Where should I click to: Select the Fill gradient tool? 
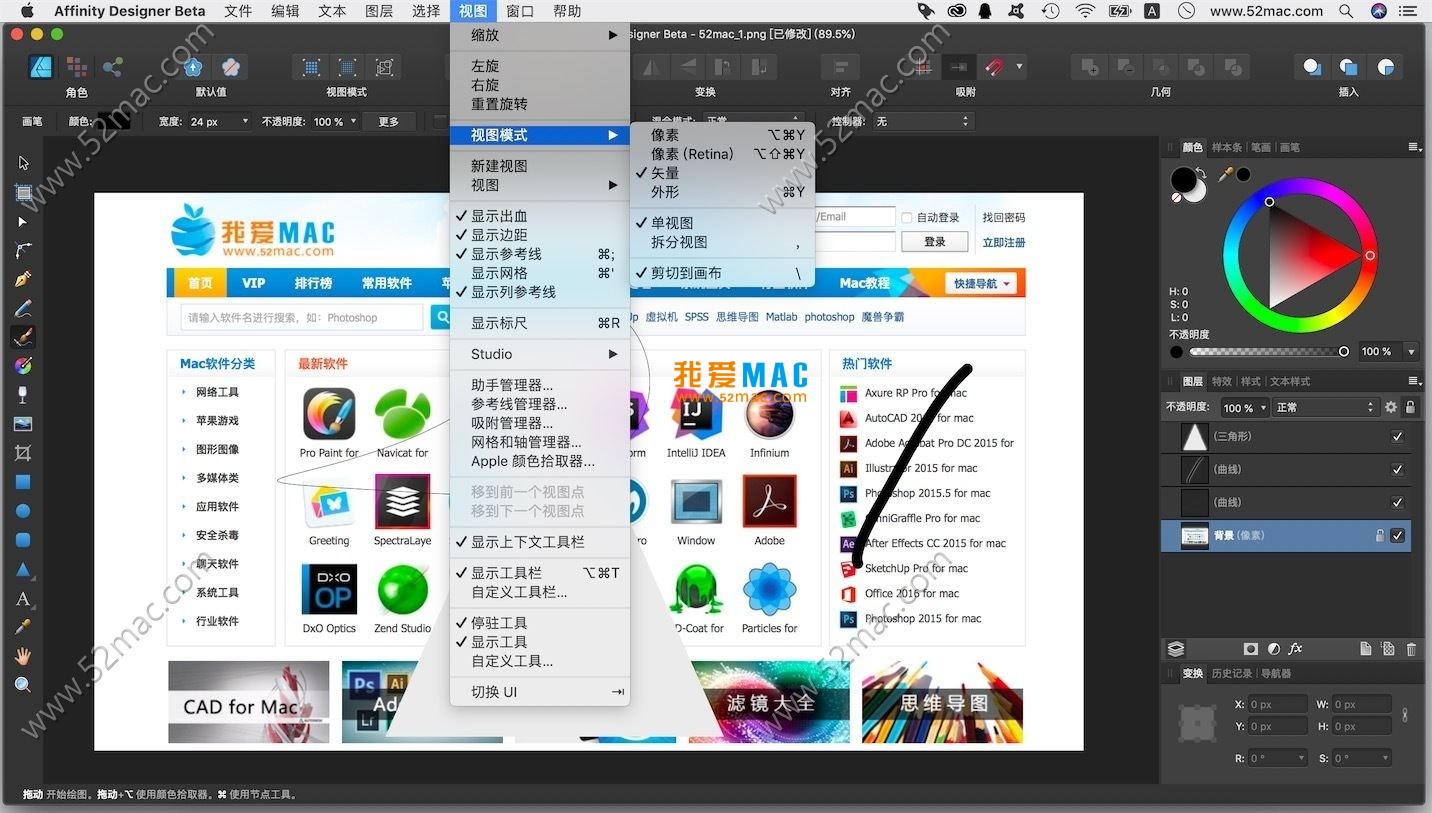pos(23,366)
